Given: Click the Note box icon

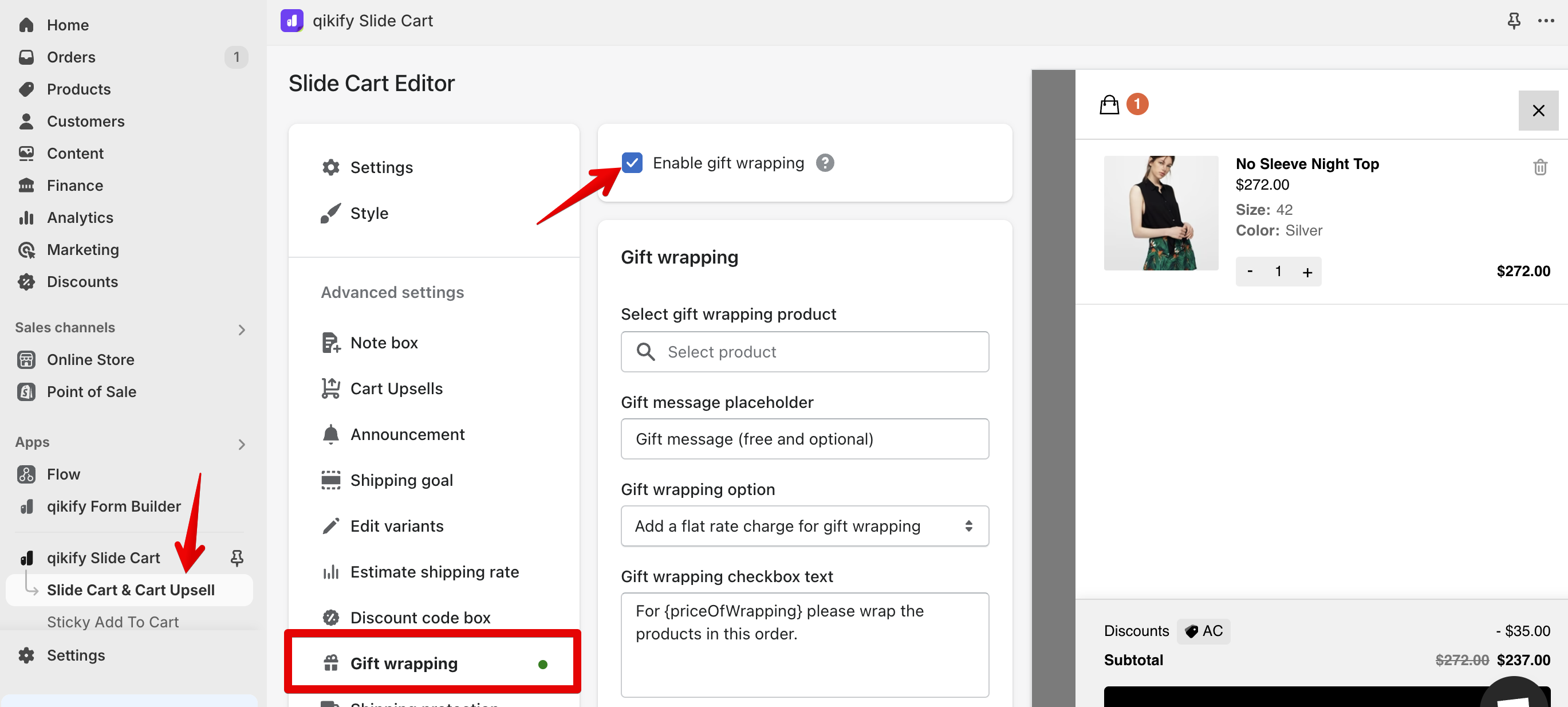Looking at the screenshot, I should click(330, 342).
